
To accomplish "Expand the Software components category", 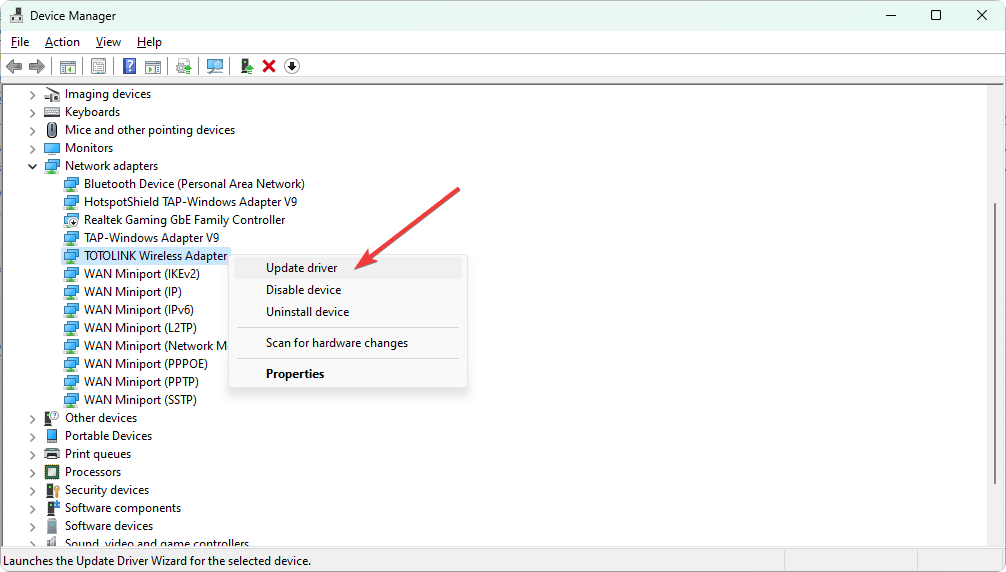I will pyautogui.click(x=32, y=509).
